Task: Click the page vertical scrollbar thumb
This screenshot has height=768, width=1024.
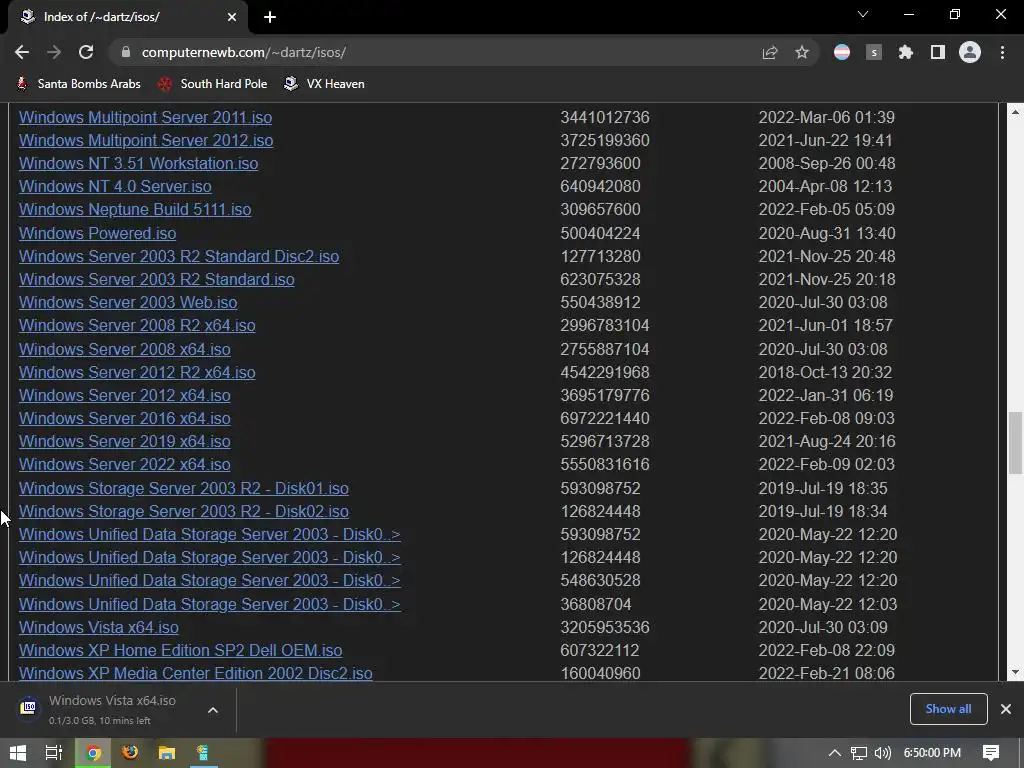Action: pos(1015,443)
